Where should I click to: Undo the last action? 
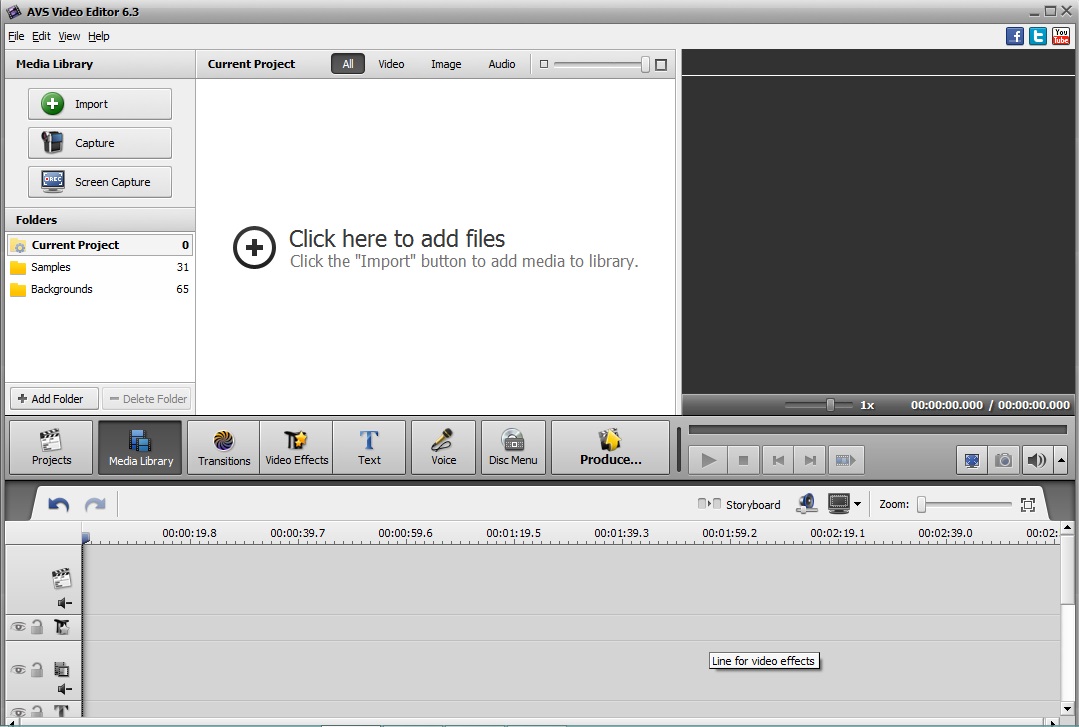[58, 505]
